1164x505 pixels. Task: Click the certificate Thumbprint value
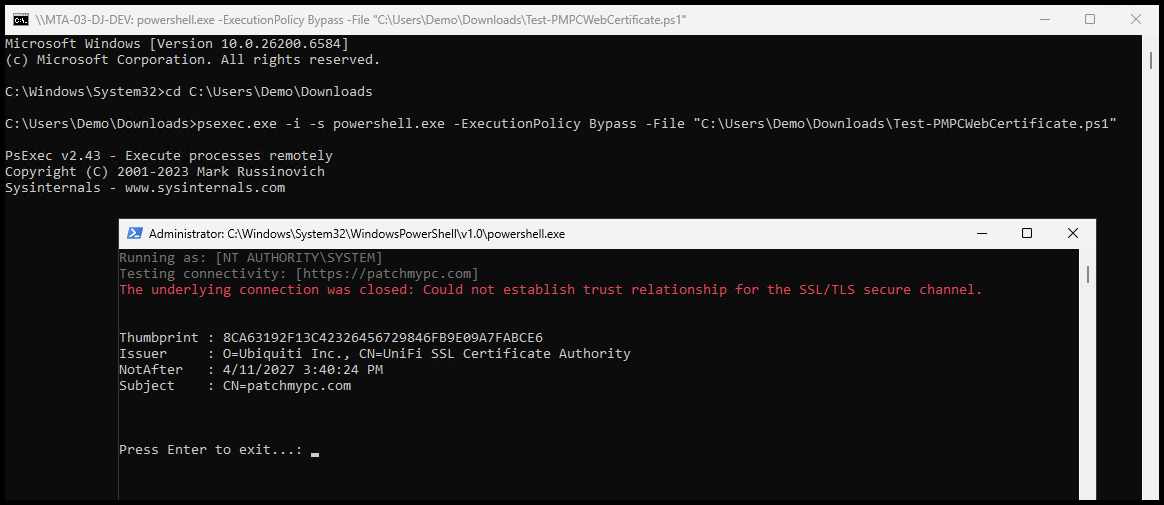383,338
